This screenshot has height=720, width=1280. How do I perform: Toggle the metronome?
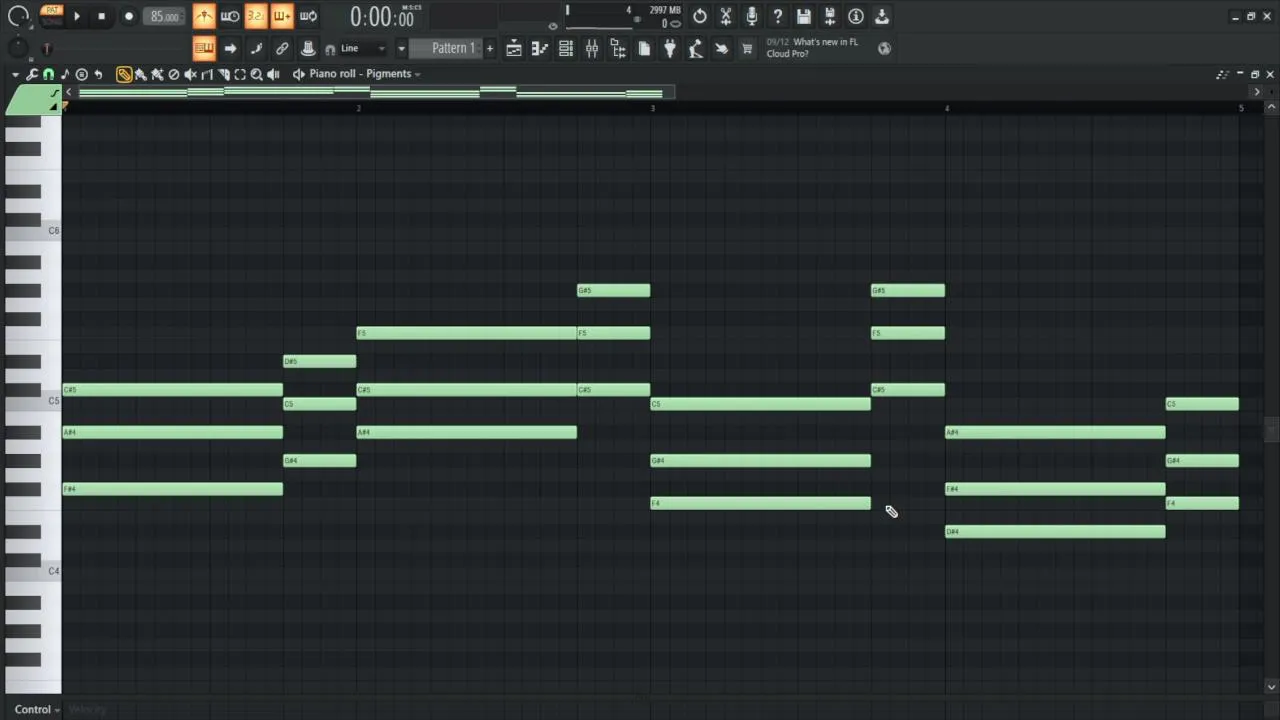[x=204, y=16]
